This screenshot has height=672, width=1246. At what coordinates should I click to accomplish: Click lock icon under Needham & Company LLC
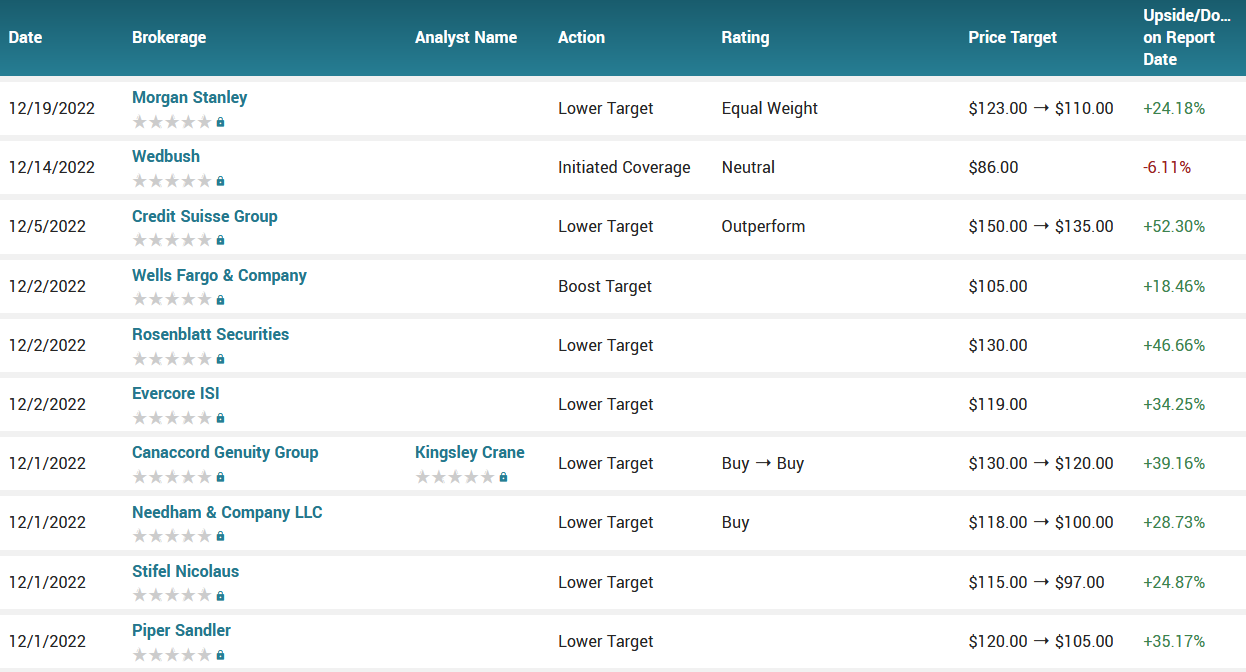tap(220, 536)
